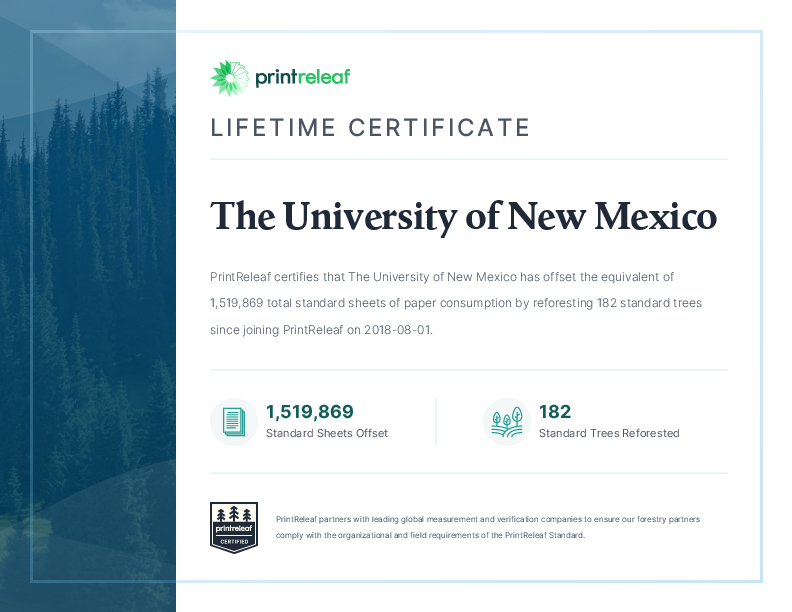The image size is (792, 612).
Task: Select the Lifetime Certificate heading
Action: (x=370, y=128)
